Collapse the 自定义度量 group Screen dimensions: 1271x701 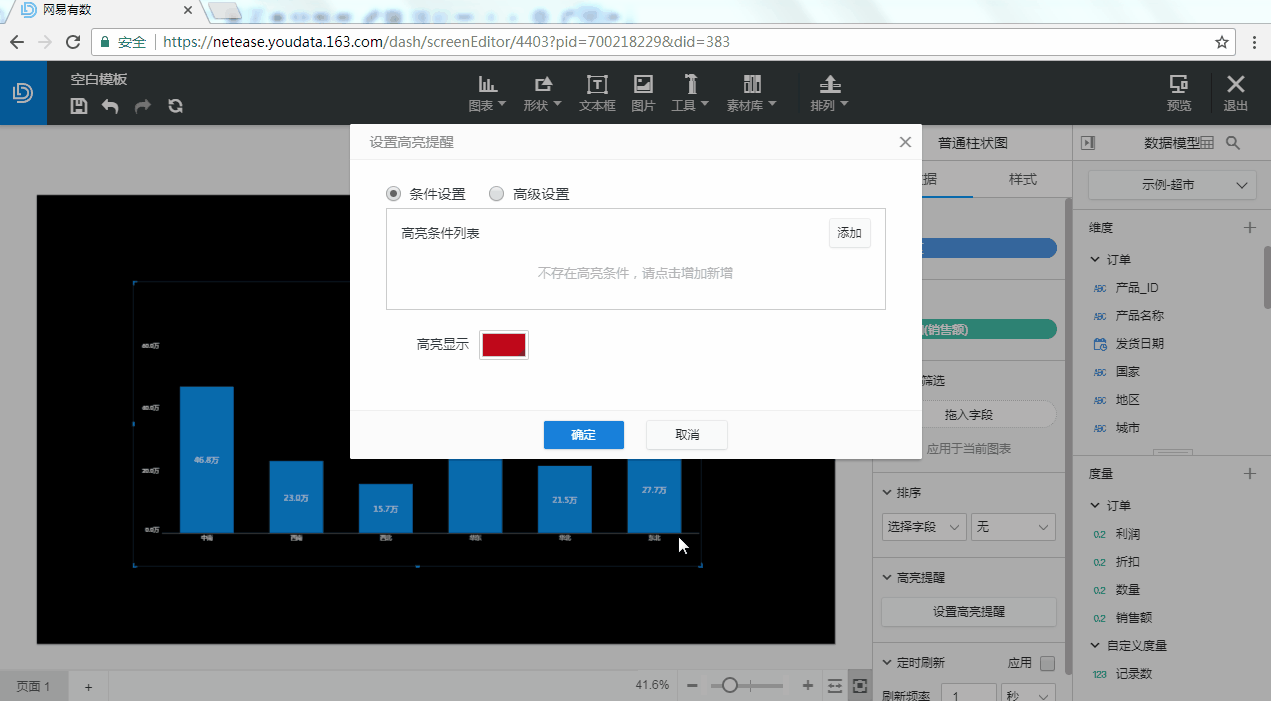pyautogui.click(x=1095, y=645)
